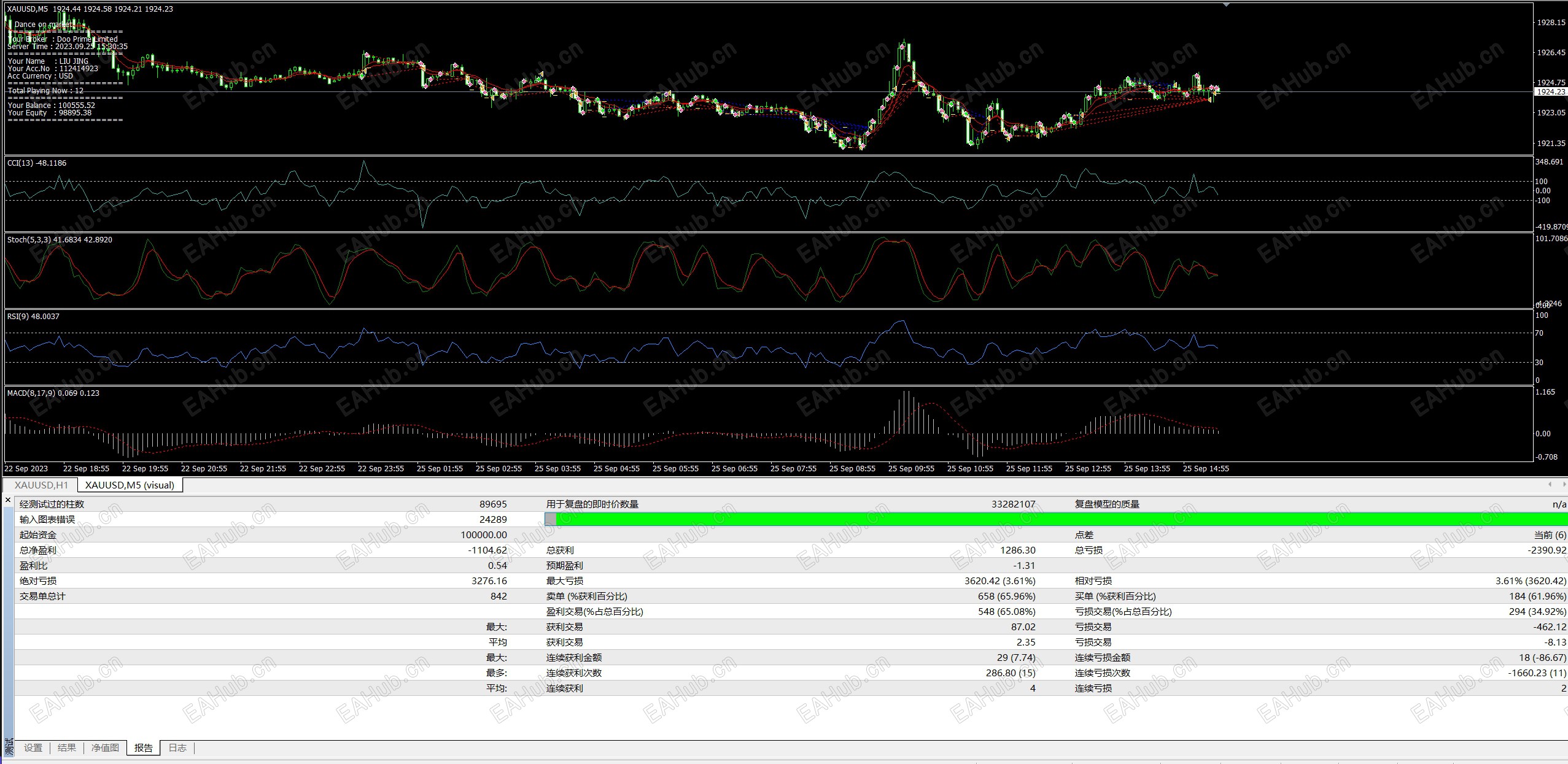Image resolution: width=1568 pixels, height=764 pixels.
Task: Click the 1928.15 price axis label
Action: point(1550,23)
